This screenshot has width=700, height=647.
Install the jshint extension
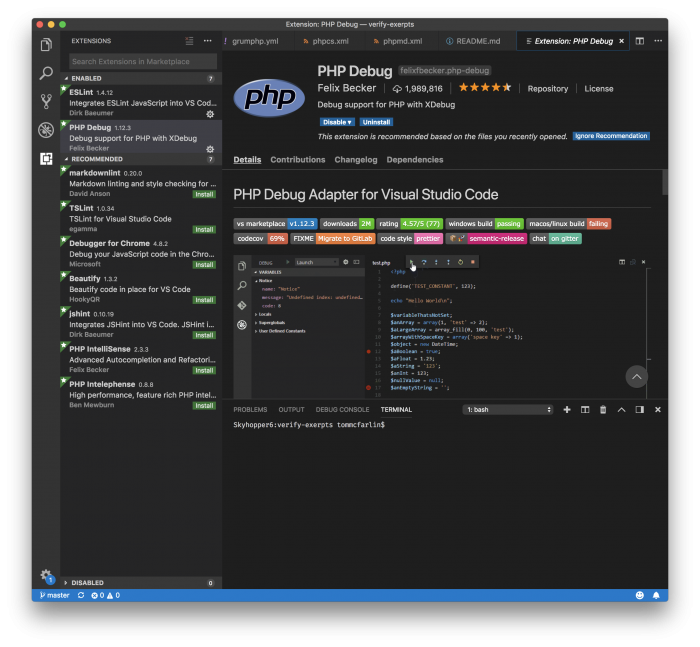[x=204, y=335]
